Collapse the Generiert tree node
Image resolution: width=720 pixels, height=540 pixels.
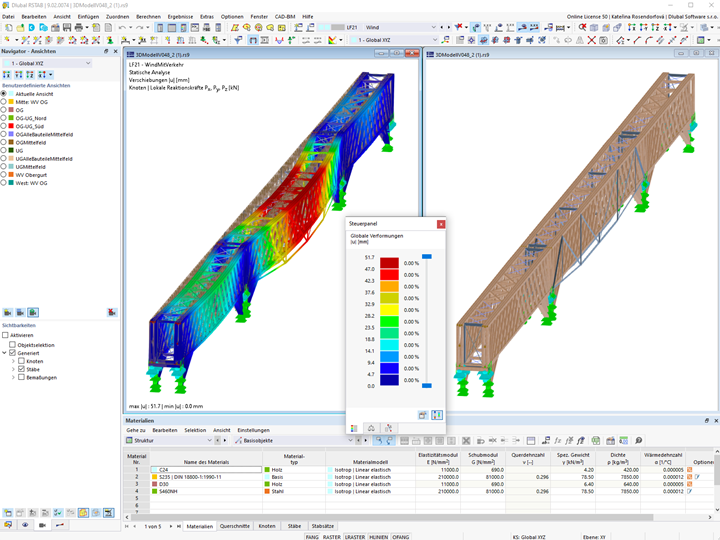[5, 353]
